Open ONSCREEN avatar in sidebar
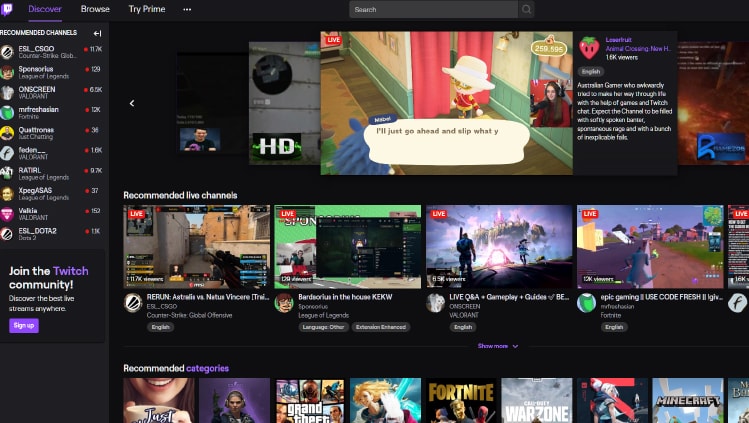 [x=7, y=93]
